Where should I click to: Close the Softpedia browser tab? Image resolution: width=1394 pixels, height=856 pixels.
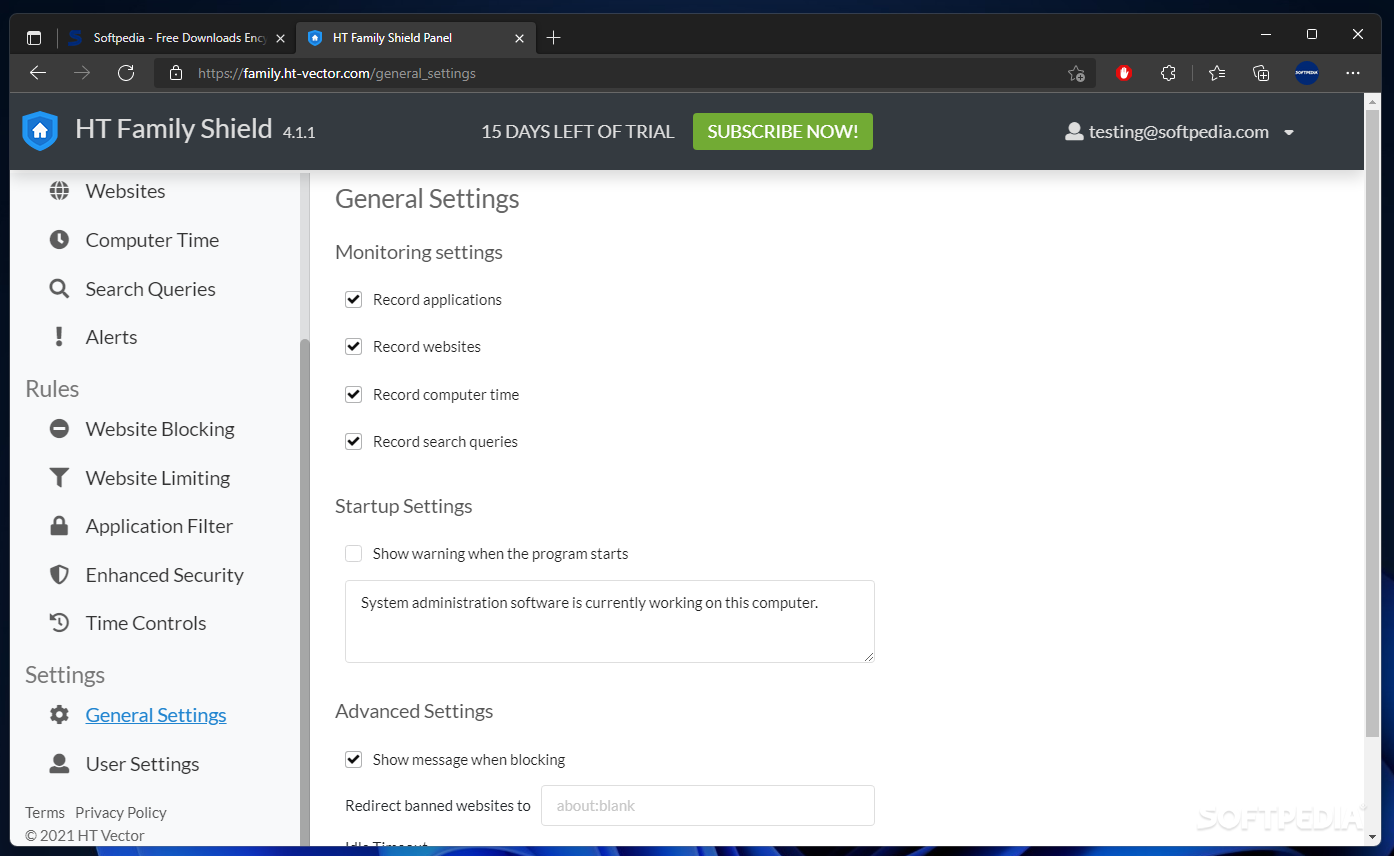(281, 38)
